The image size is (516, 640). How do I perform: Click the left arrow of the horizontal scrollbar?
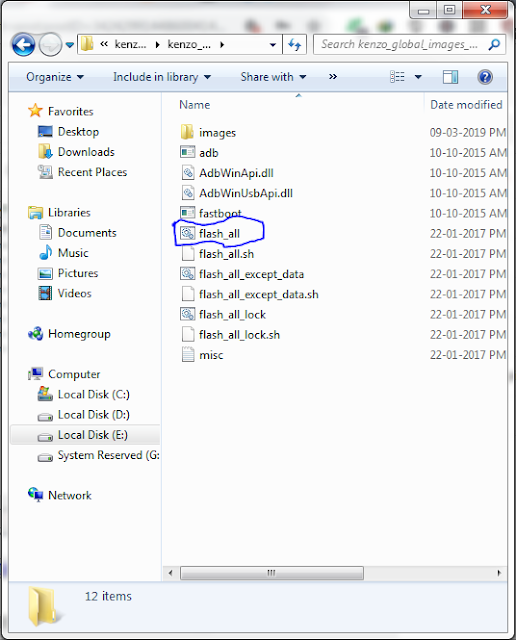[x=171, y=573]
